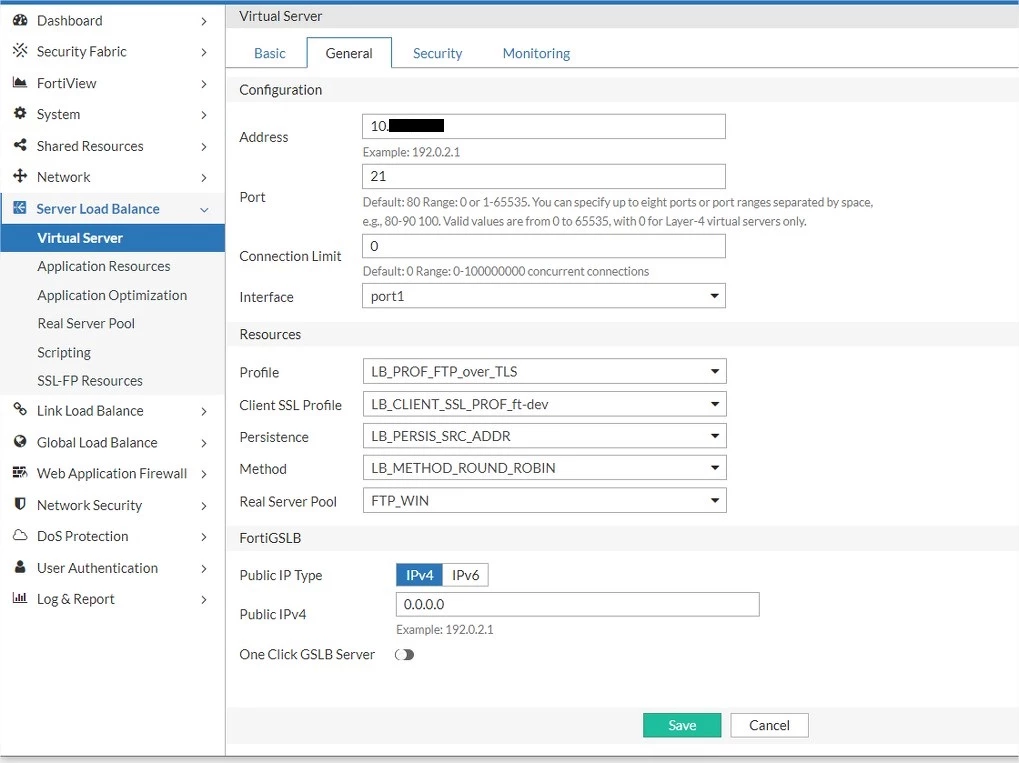The width and height of the screenshot is (1019, 763).
Task: Switch to the Monitoring tab
Action: (536, 53)
